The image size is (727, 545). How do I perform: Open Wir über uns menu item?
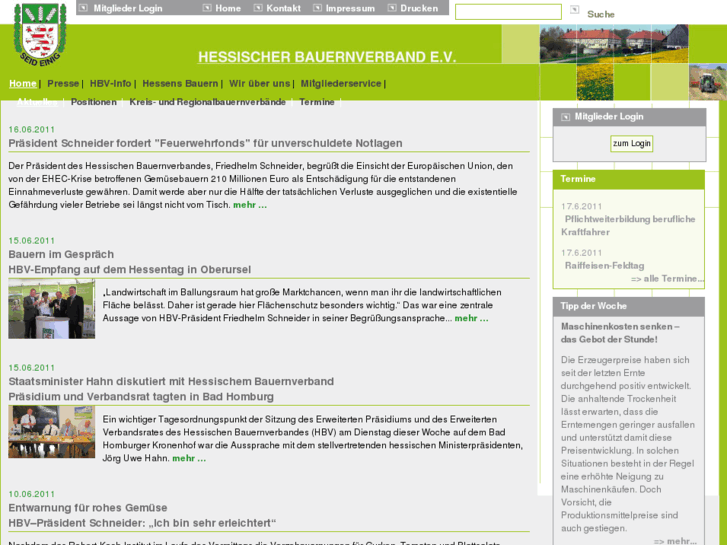click(x=260, y=83)
